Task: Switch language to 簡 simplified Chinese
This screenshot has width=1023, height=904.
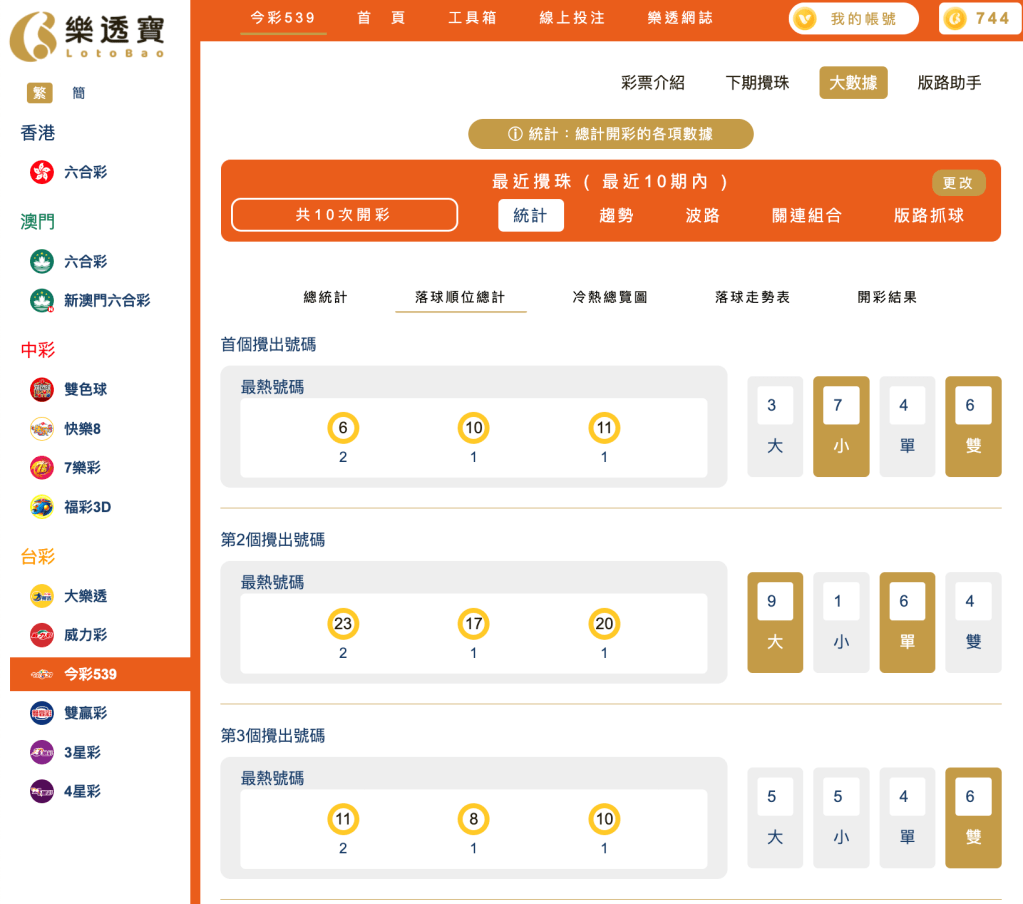Action: [78, 93]
